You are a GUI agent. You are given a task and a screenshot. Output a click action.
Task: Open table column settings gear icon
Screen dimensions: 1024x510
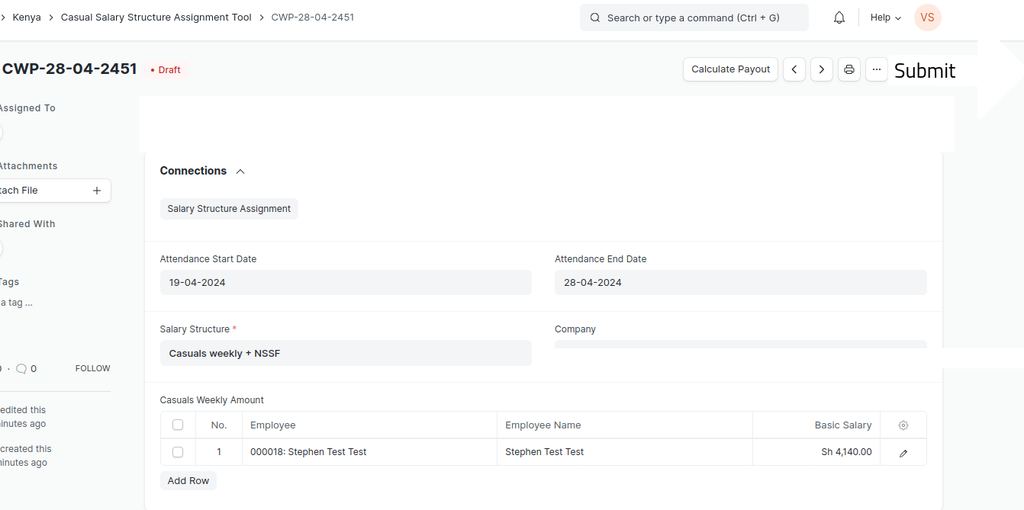coord(903,425)
